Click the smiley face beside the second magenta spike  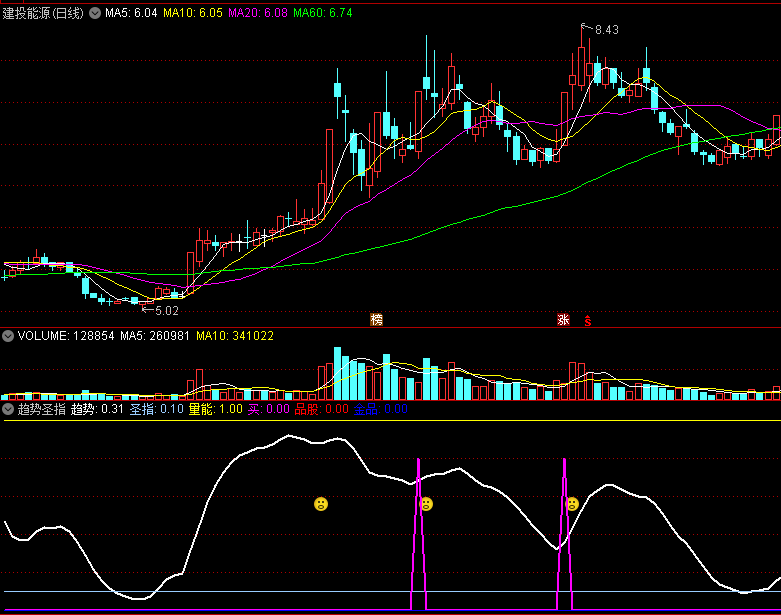(x=573, y=504)
